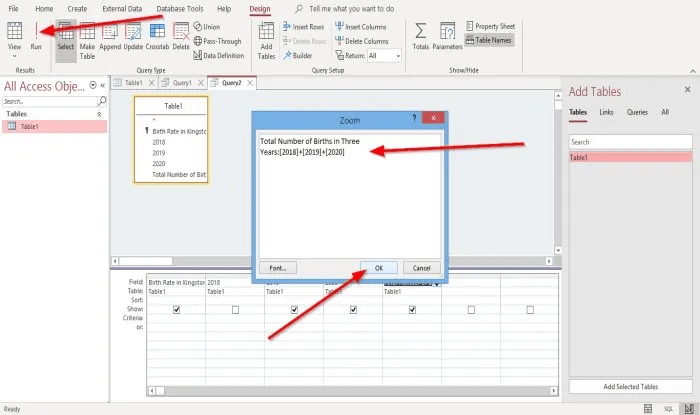The width and height of the screenshot is (700, 415).
Task: Select the Pass-Through query option
Action: [x=217, y=41]
